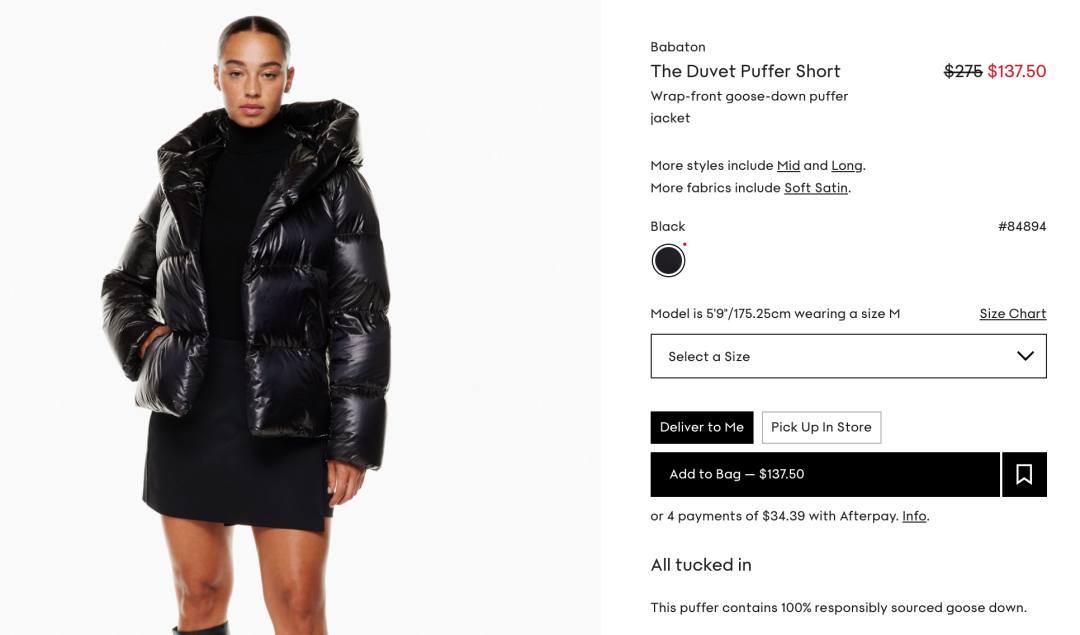View the Soft Satin fabric link

[x=816, y=188]
